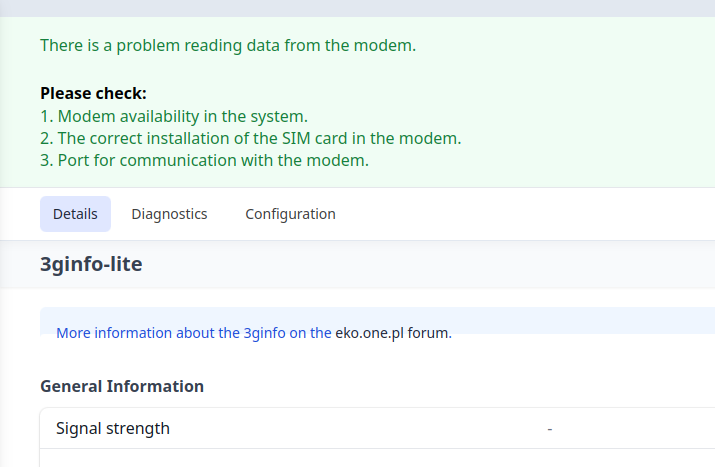Screen dimensions: 715x467
Task: Click the General Information section heading
Action: [122, 386]
